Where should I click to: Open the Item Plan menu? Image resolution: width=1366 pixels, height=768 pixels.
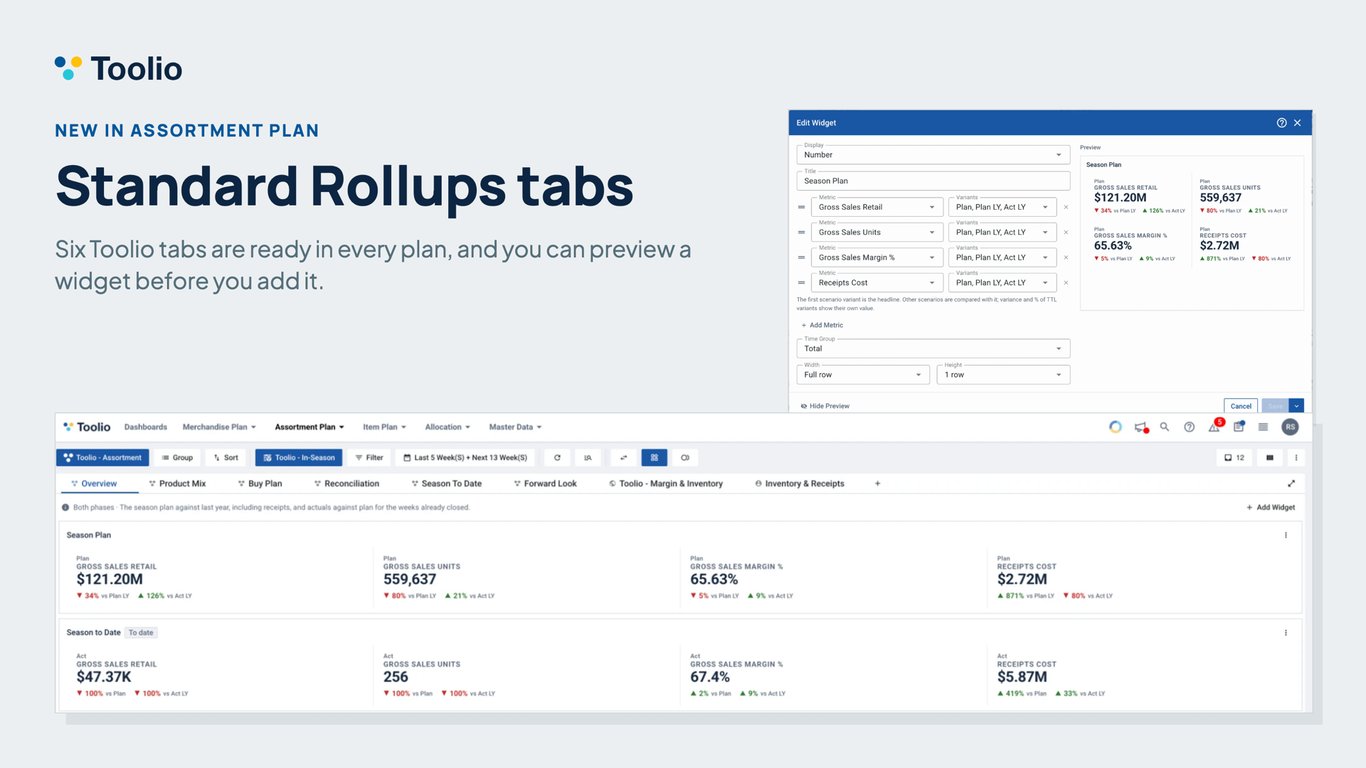pyautogui.click(x=385, y=427)
